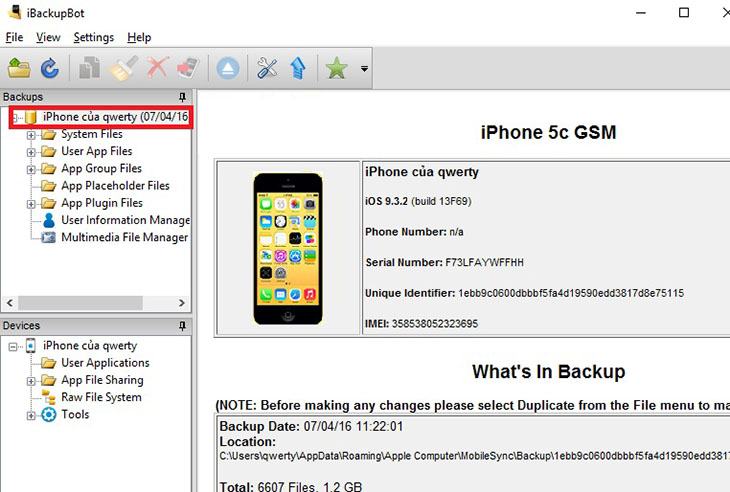Select App Plugin Files tree item

(x=101, y=203)
